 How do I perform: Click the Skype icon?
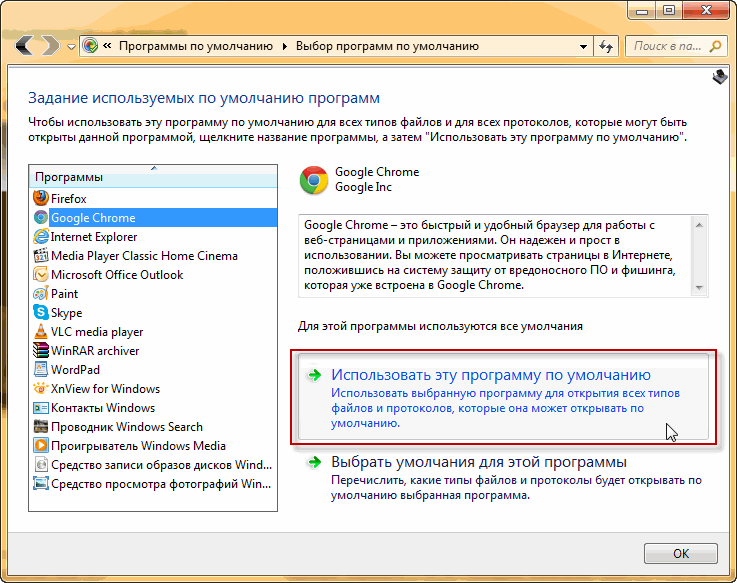pyautogui.click(x=41, y=312)
